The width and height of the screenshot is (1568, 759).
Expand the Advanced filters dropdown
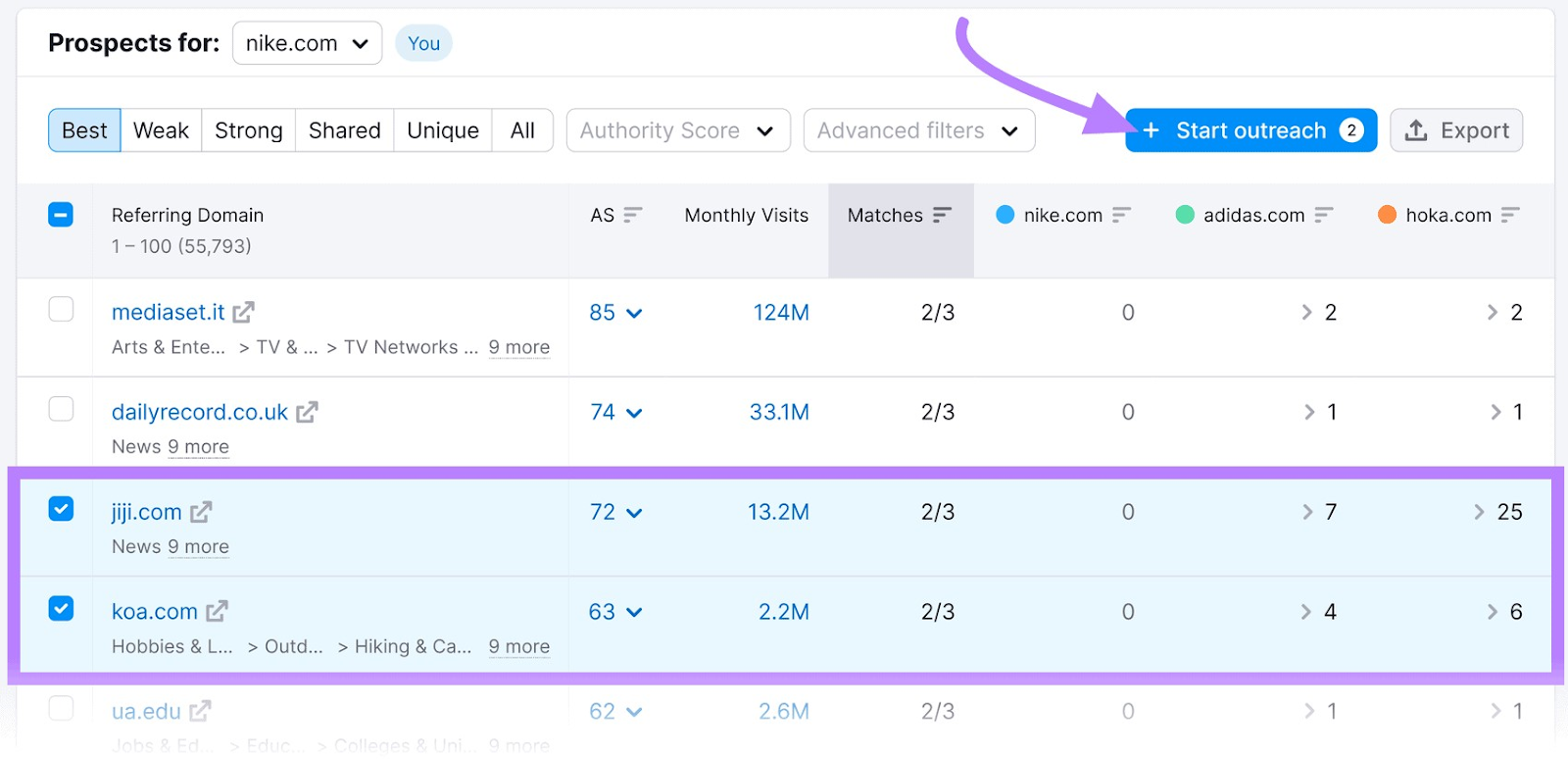[918, 130]
